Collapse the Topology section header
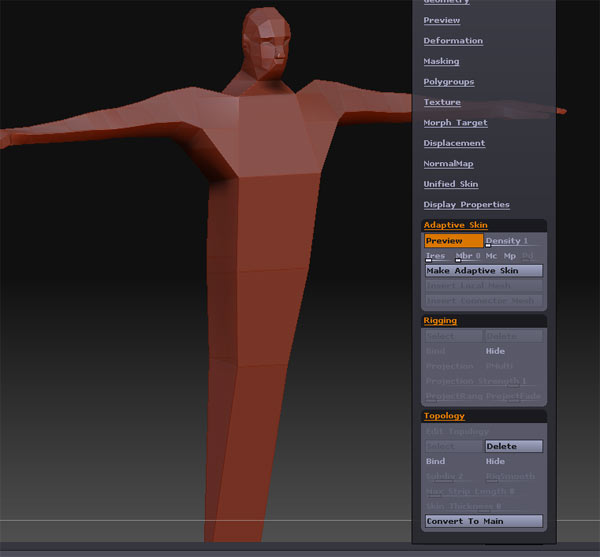600x557 pixels. pos(444,416)
